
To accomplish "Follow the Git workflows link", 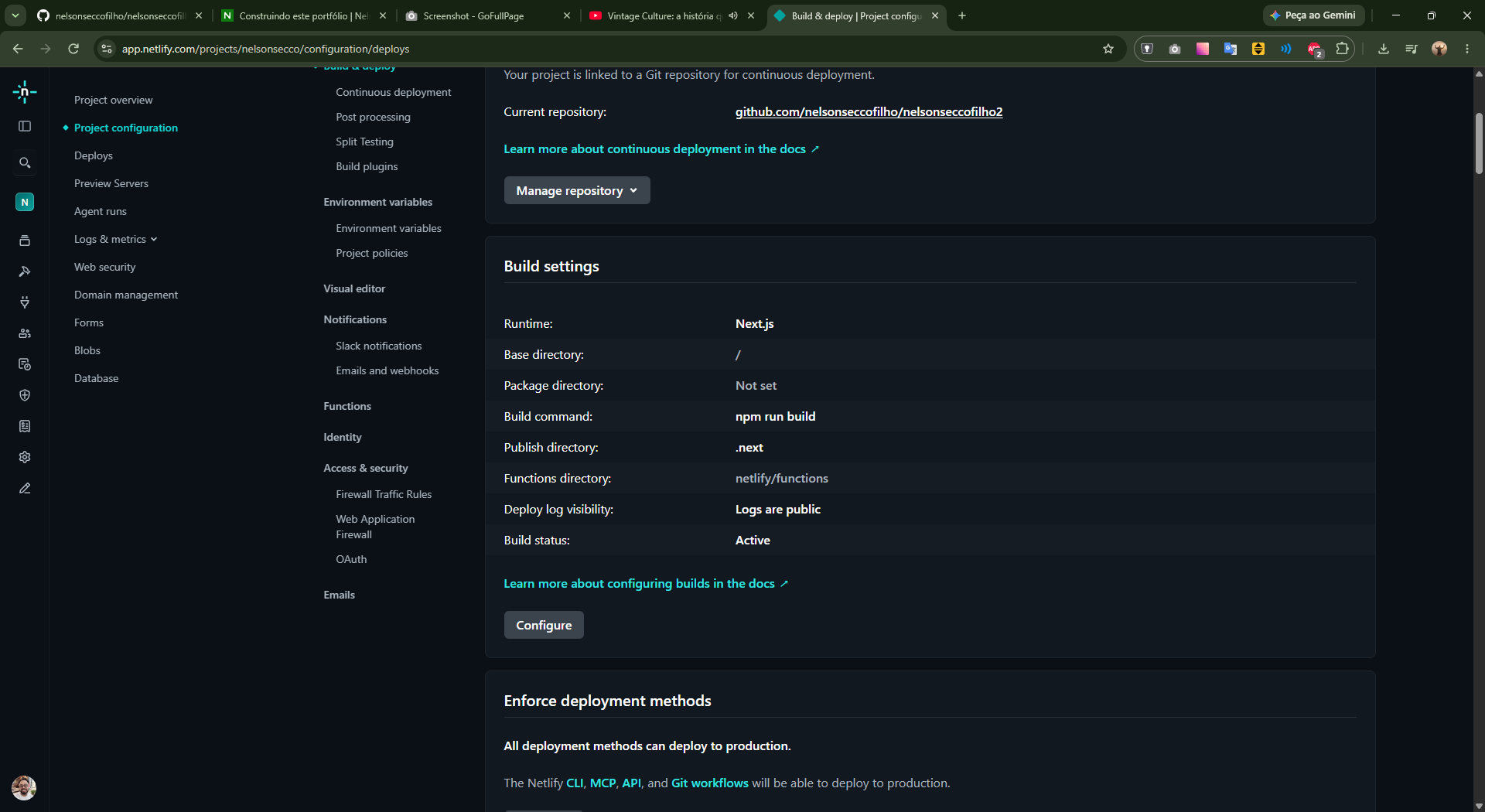I will [x=710, y=783].
